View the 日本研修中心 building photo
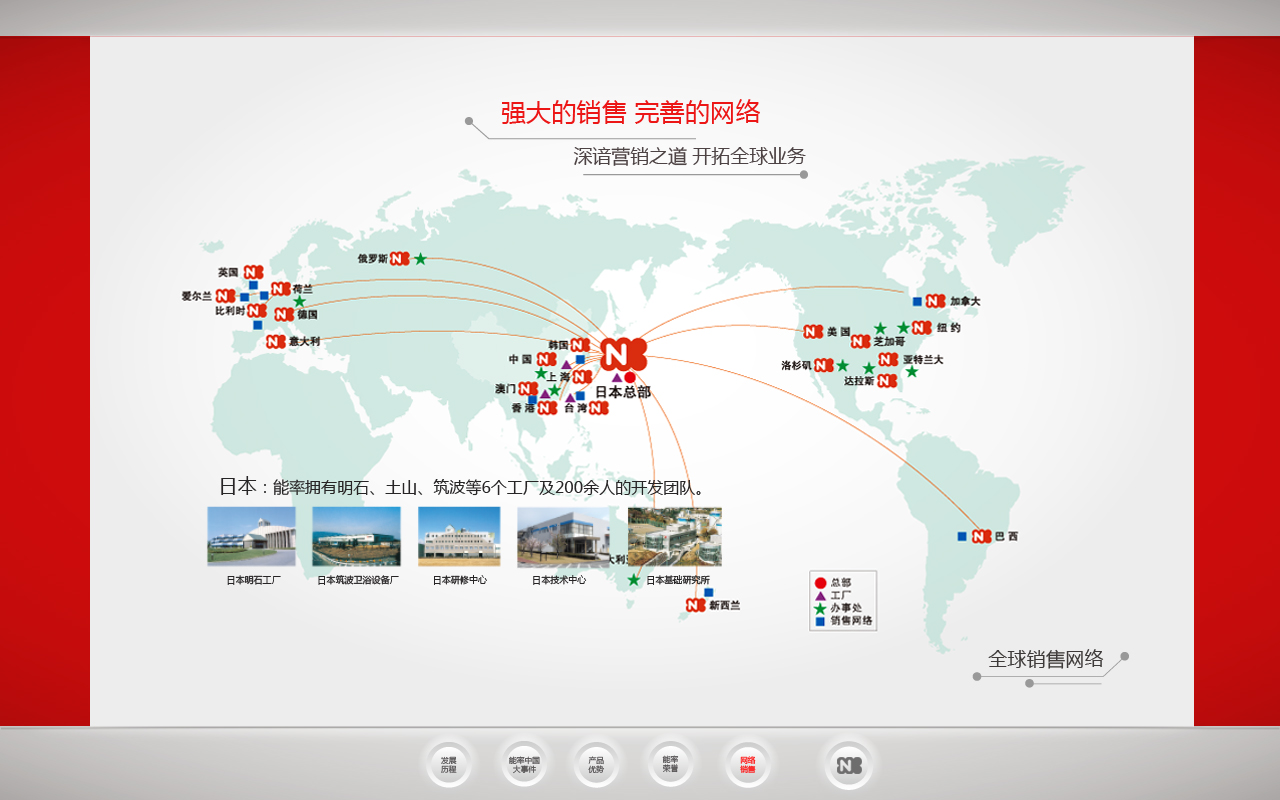1280x800 pixels. click(x=459, y=537)
